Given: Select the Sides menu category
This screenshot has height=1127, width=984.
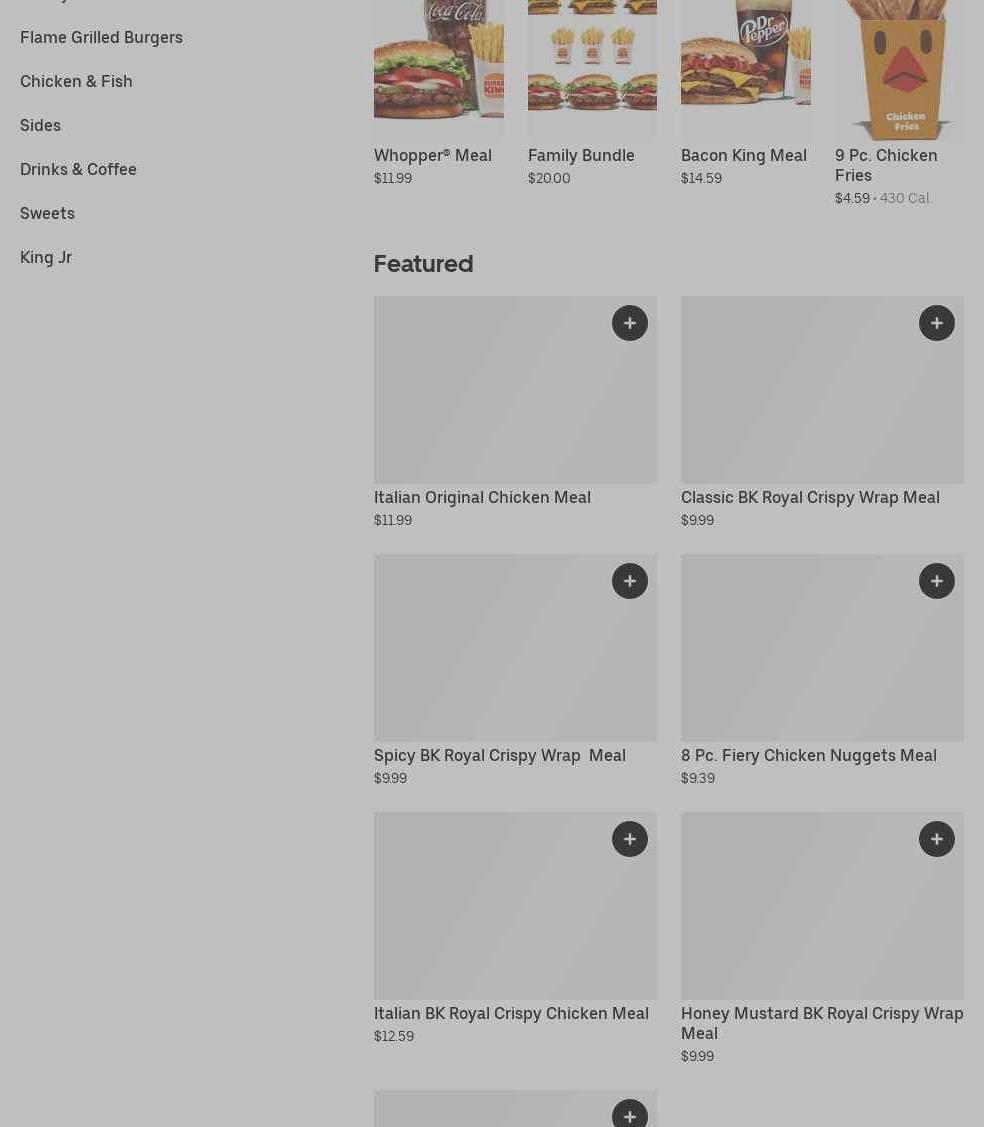Looking at the screenshot, I should click(x=40, y=125).
